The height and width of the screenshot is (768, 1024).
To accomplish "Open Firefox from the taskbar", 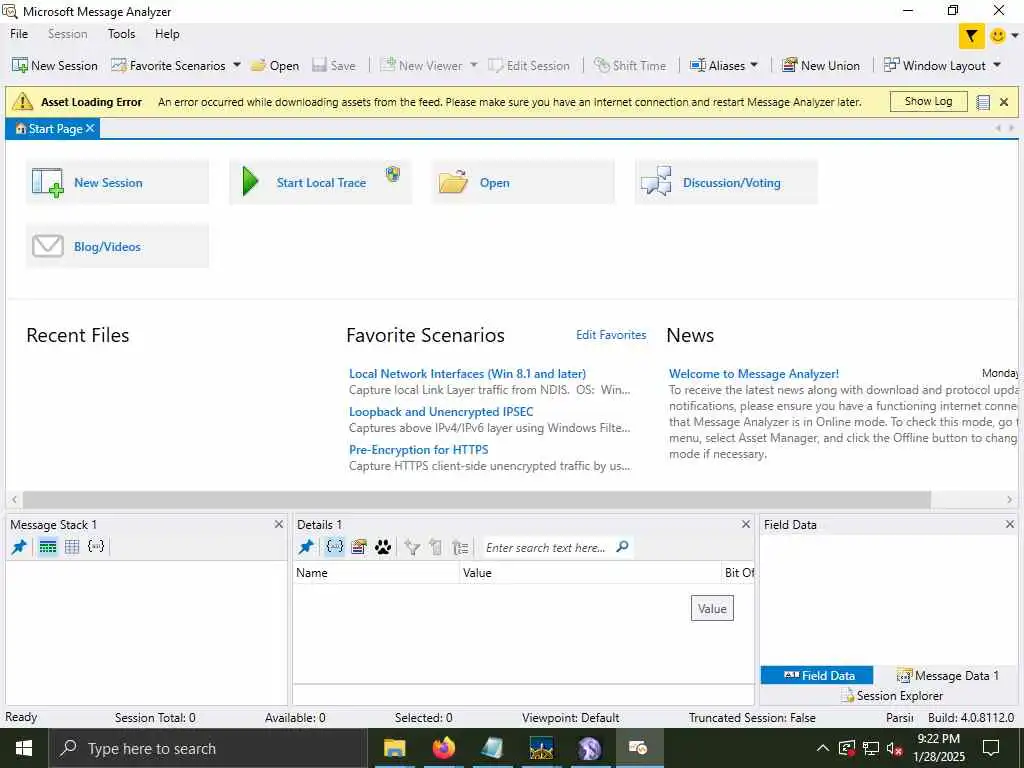I will 443,748.
